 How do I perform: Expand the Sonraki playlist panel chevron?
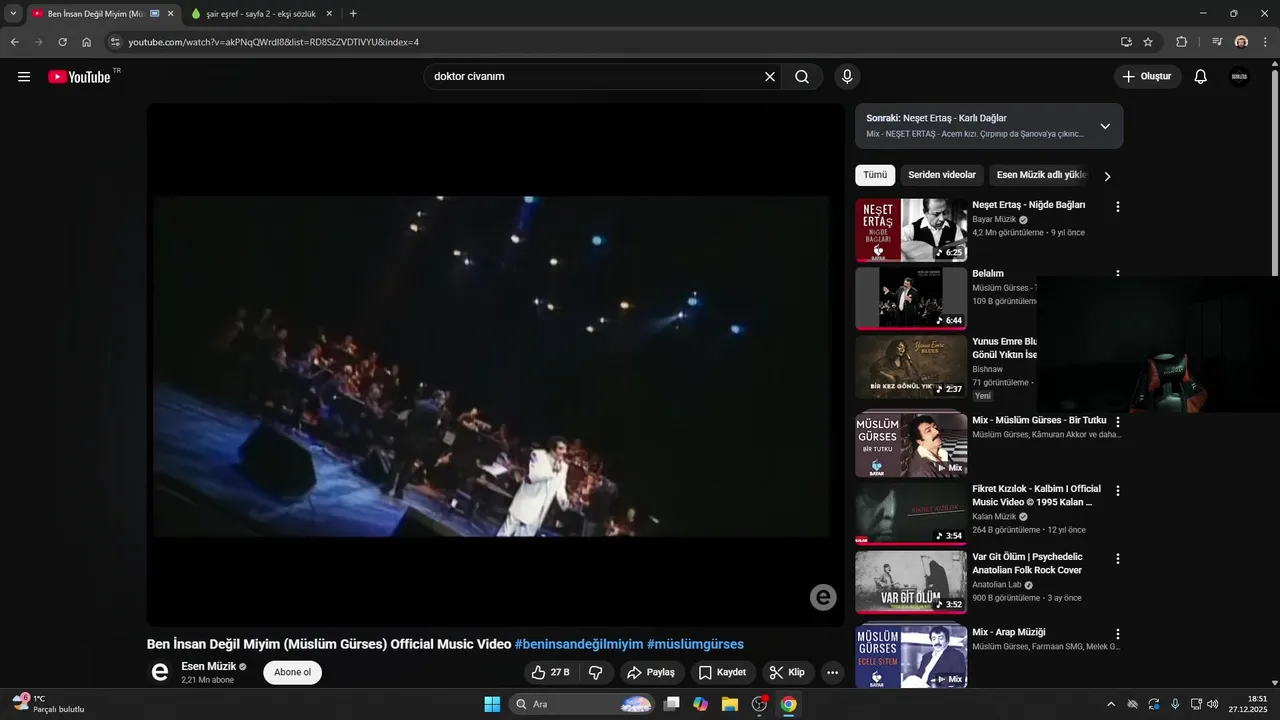(1105, 126)
